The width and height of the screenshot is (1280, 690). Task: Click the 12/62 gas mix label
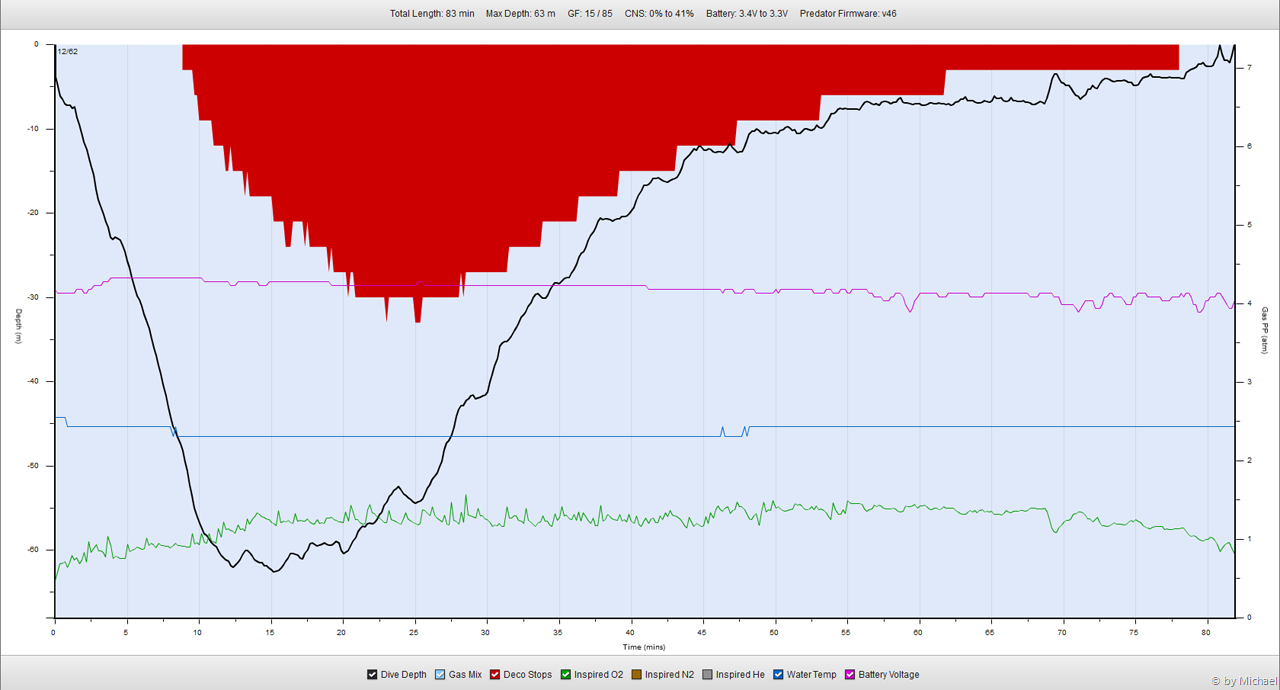[68, 51]
